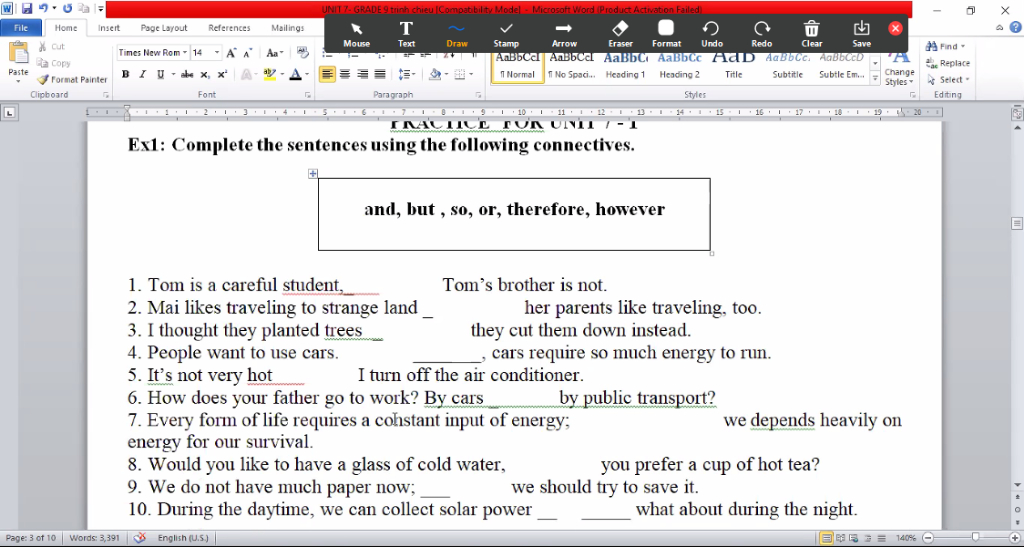Apply the Heading 1 style

[x=625, y=67]
